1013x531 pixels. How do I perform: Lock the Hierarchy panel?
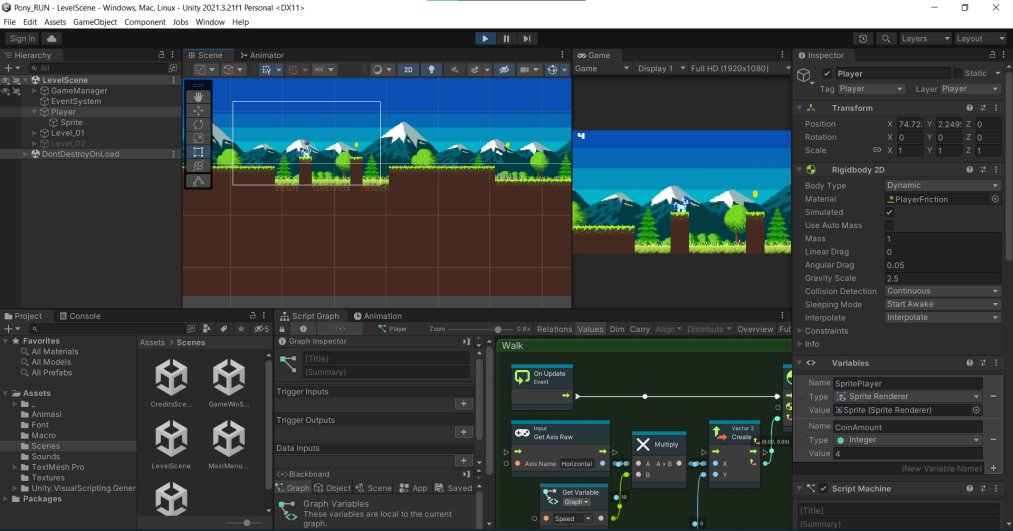161,55
